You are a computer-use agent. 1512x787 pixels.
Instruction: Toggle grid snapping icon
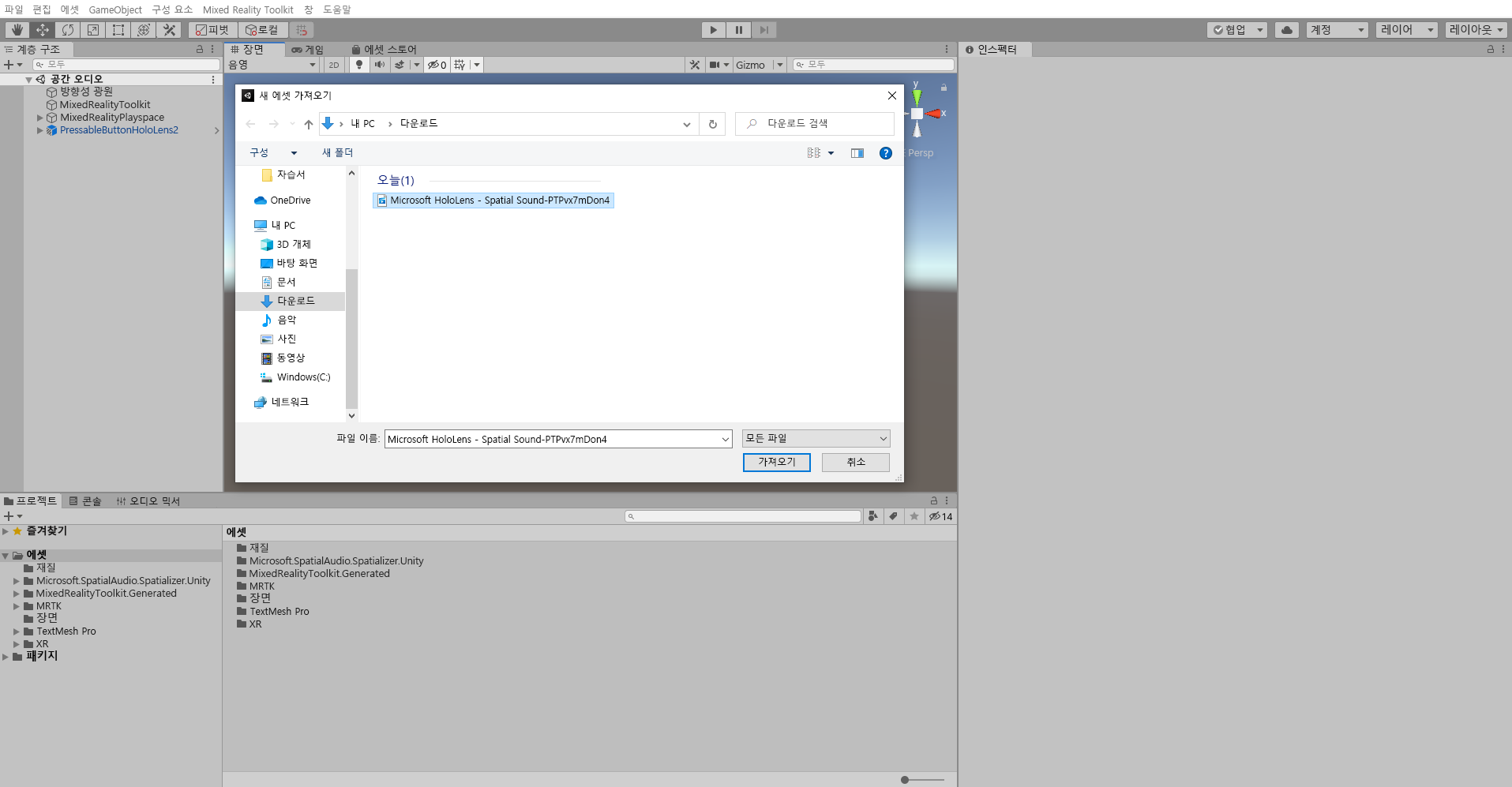pos(302,30)
